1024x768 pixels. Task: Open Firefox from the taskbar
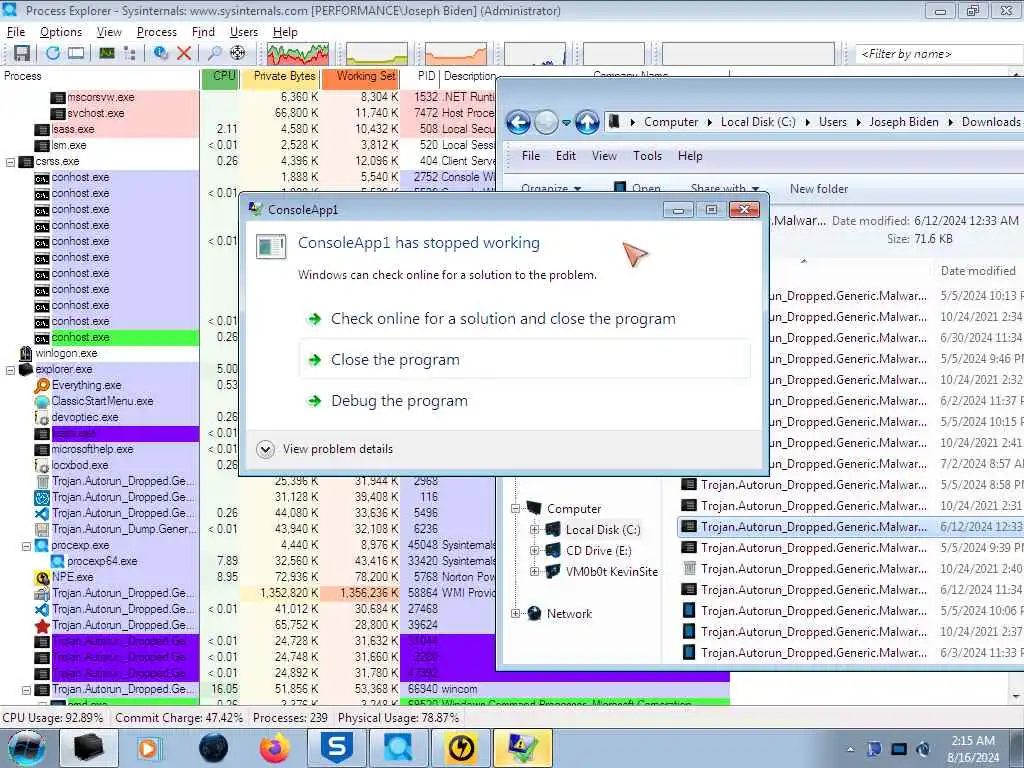click(x=275, y=748)
